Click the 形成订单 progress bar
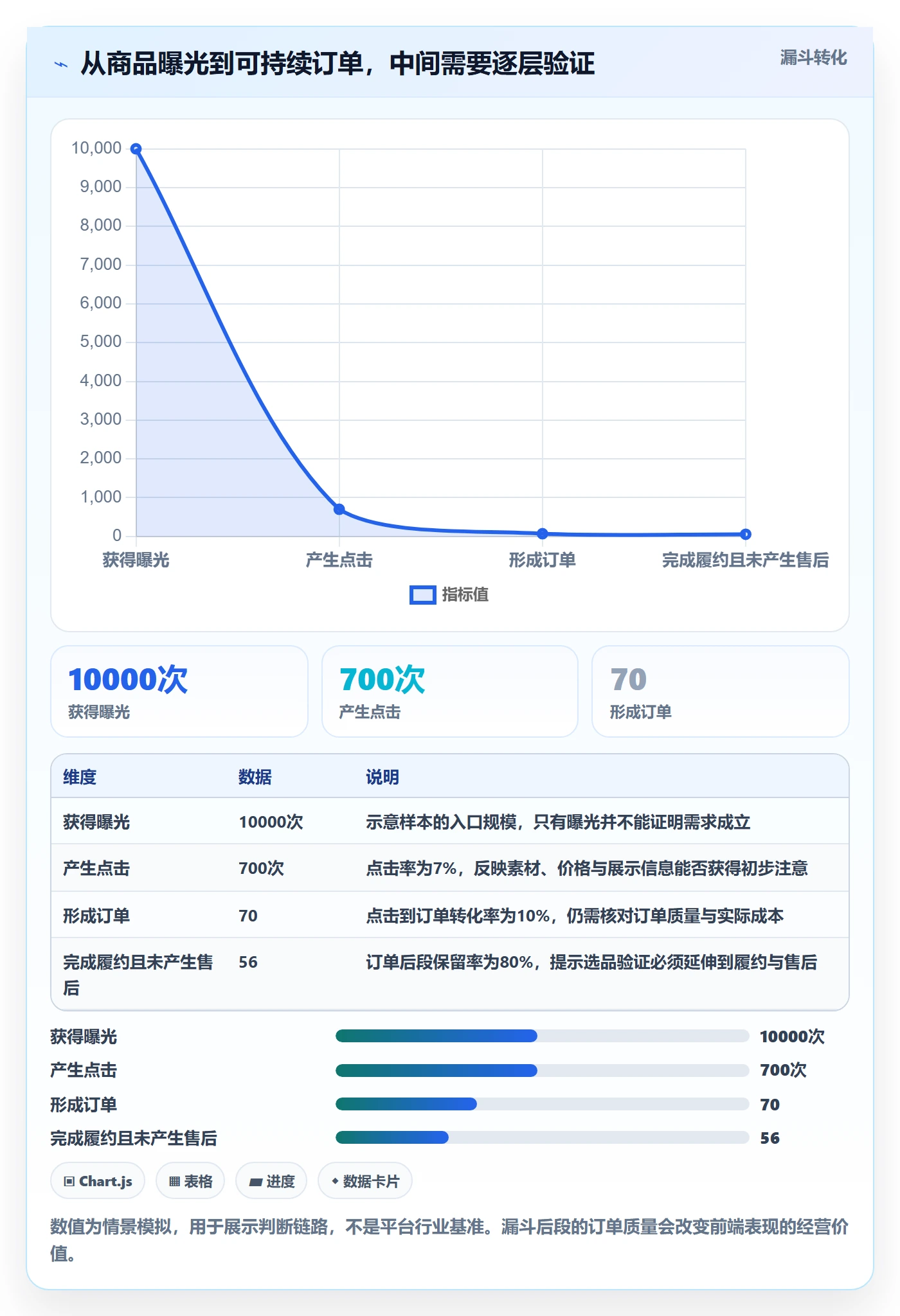Viewport: 900px width, 1316px height. tap(542, 1104)
